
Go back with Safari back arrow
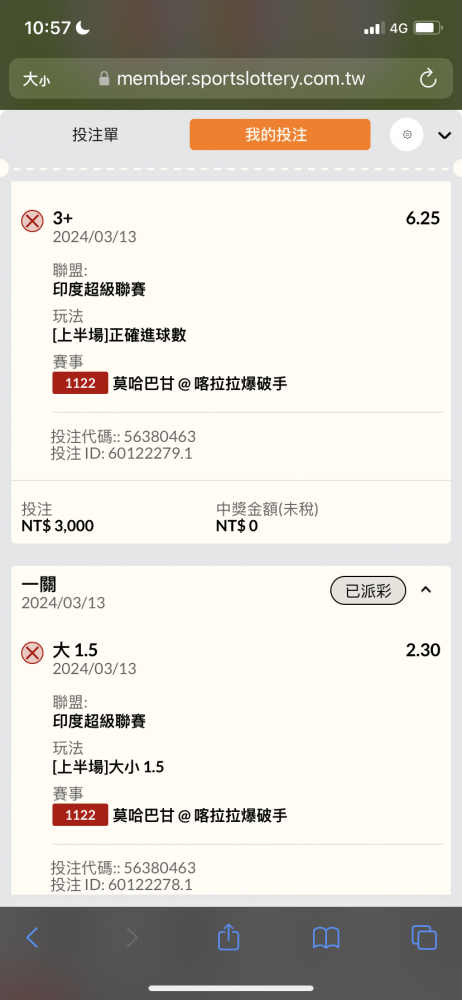32,937
